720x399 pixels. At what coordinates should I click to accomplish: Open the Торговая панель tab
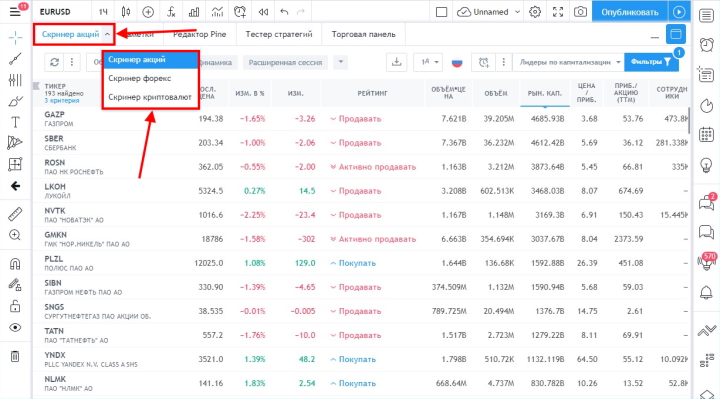pos(363,34)
